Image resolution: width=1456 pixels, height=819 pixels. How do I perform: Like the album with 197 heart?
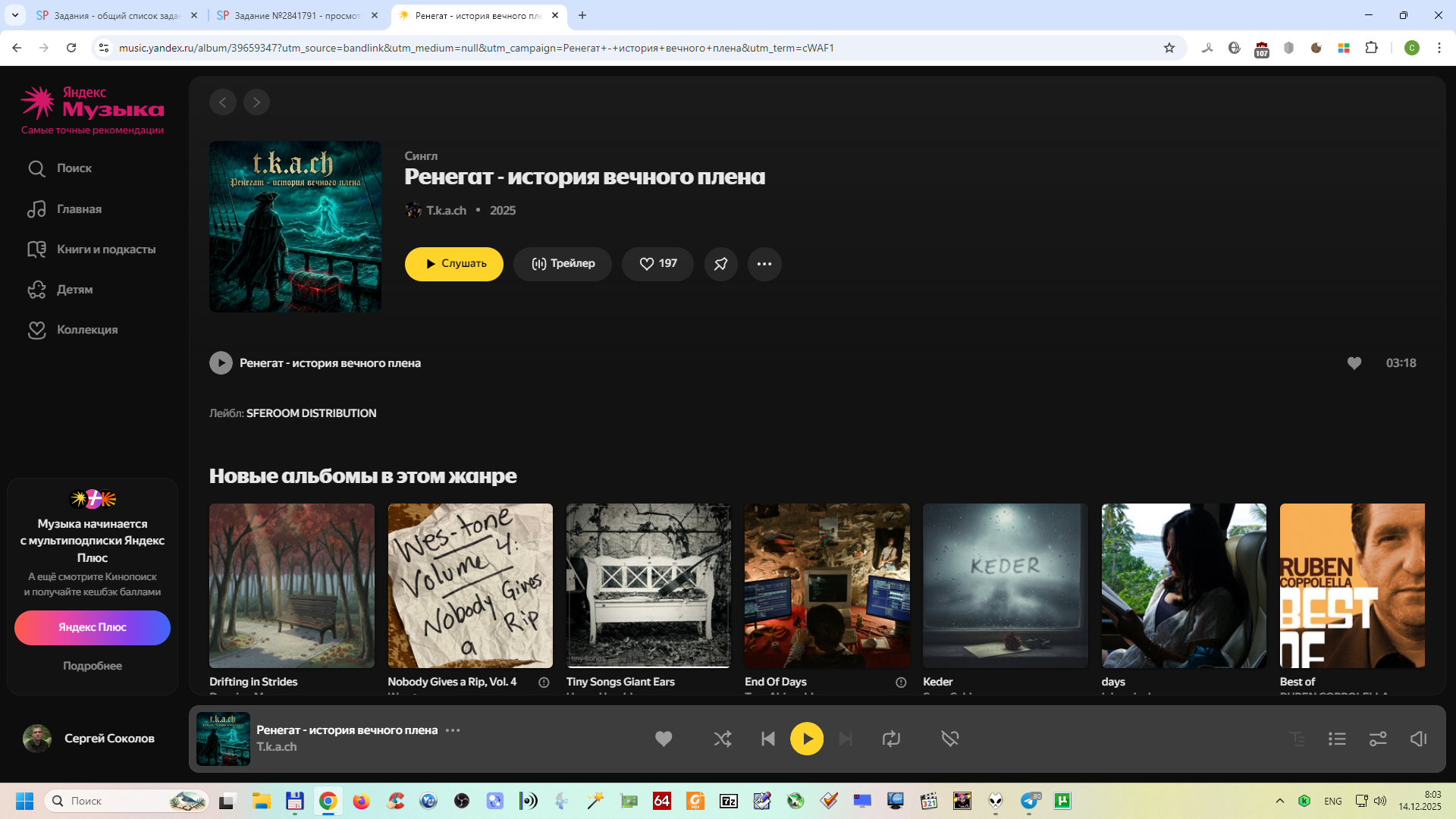(657, 264)
